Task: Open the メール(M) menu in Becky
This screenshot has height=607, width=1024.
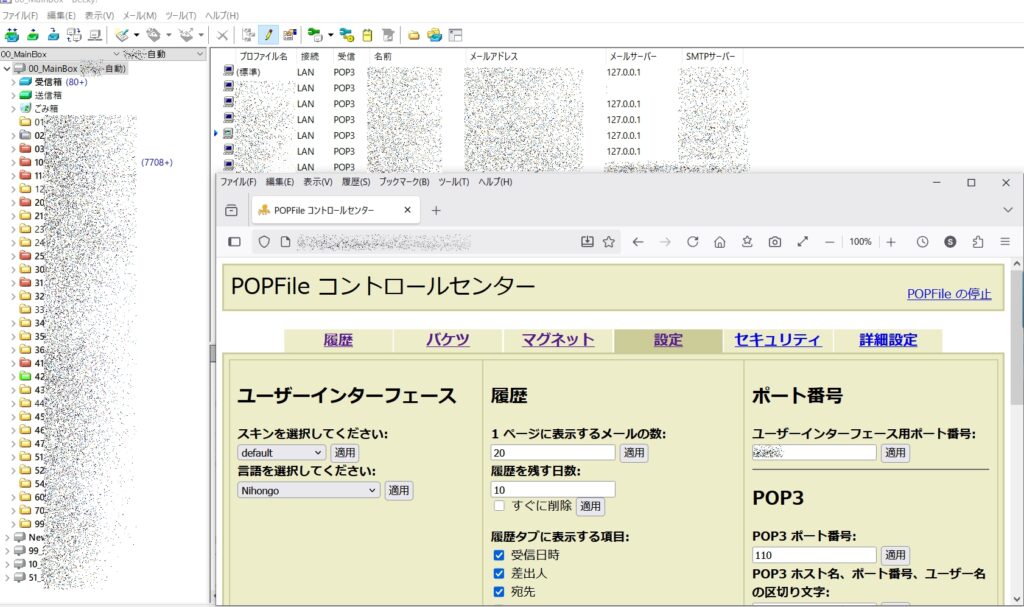Action: [139, 16]
